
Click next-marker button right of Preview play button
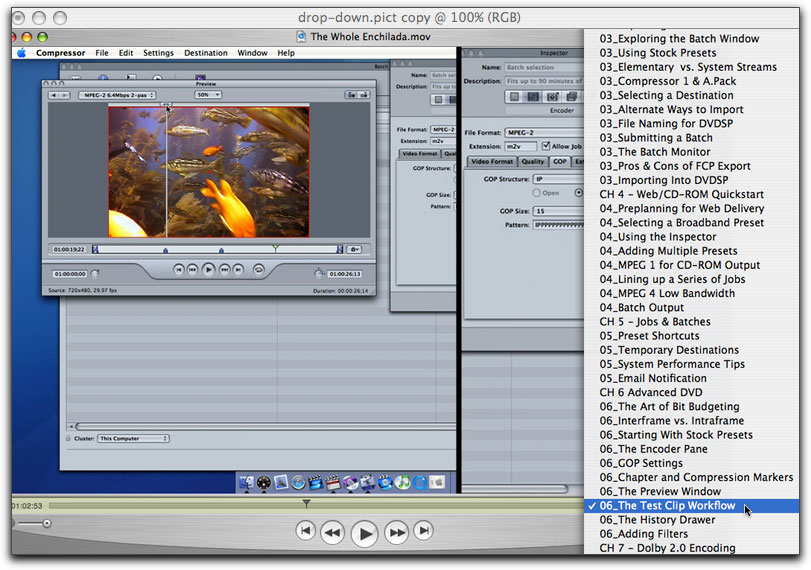[x=224, y=269]
